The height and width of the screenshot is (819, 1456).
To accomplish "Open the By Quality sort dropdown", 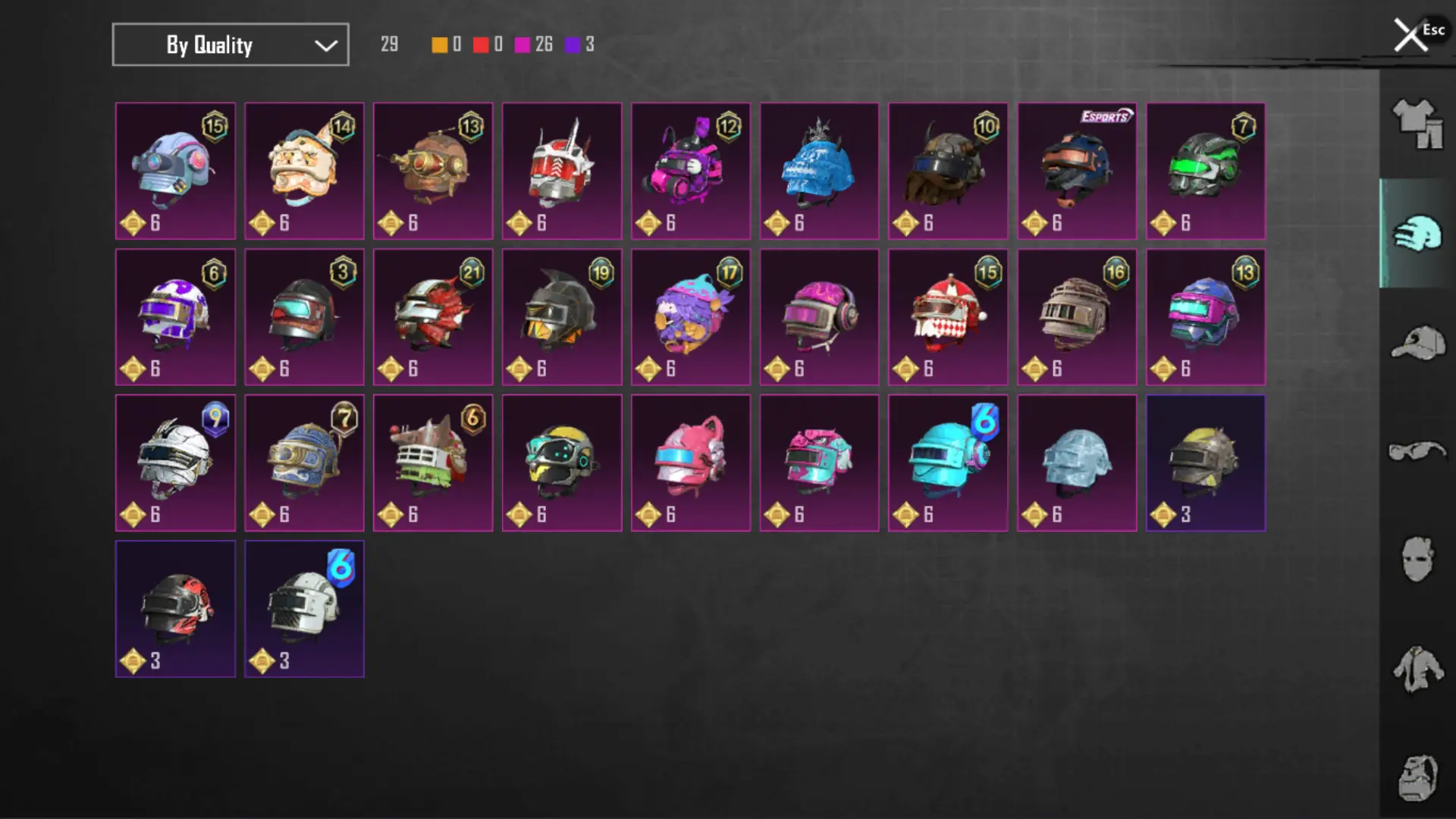I will (x=231, y=45).
